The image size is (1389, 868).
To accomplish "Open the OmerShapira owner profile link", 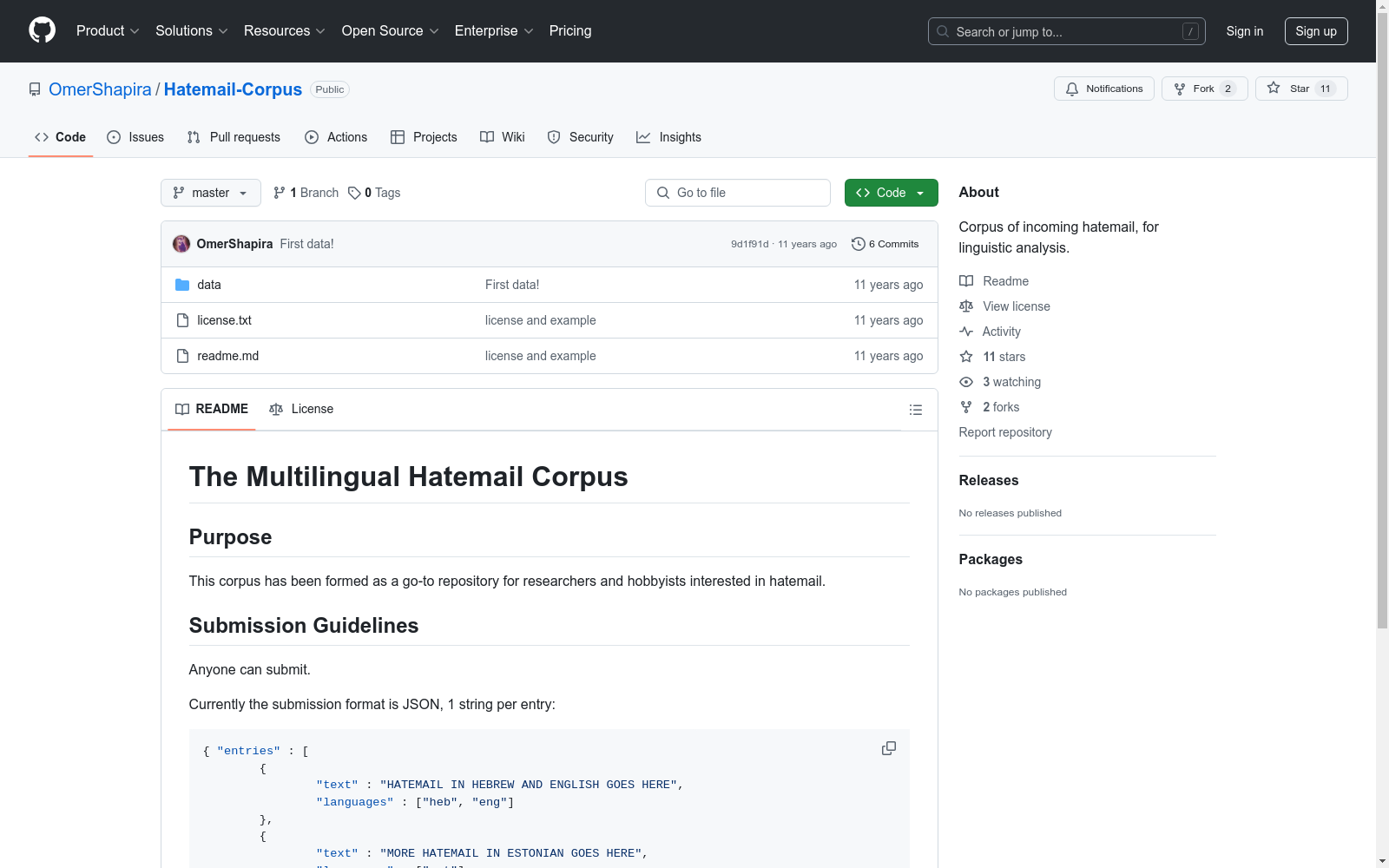I will [100, 89].
